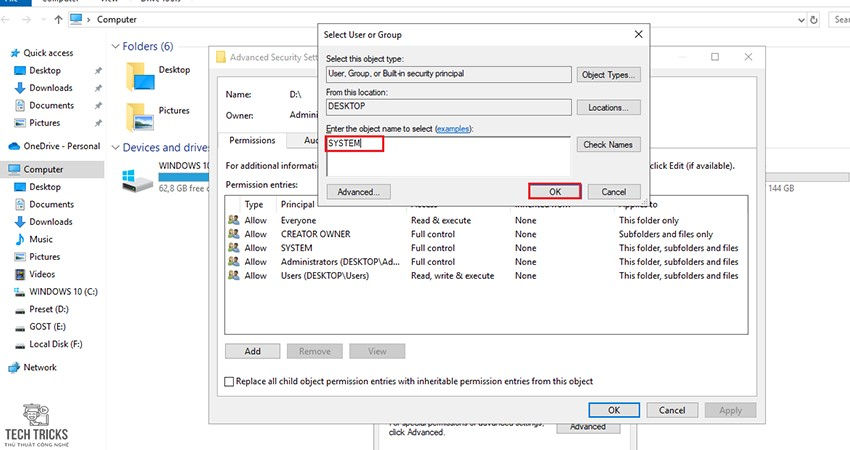Click Cancel in Advanced Security Settings window
Screen dimensions: 850x450
[x=672, y=410]
